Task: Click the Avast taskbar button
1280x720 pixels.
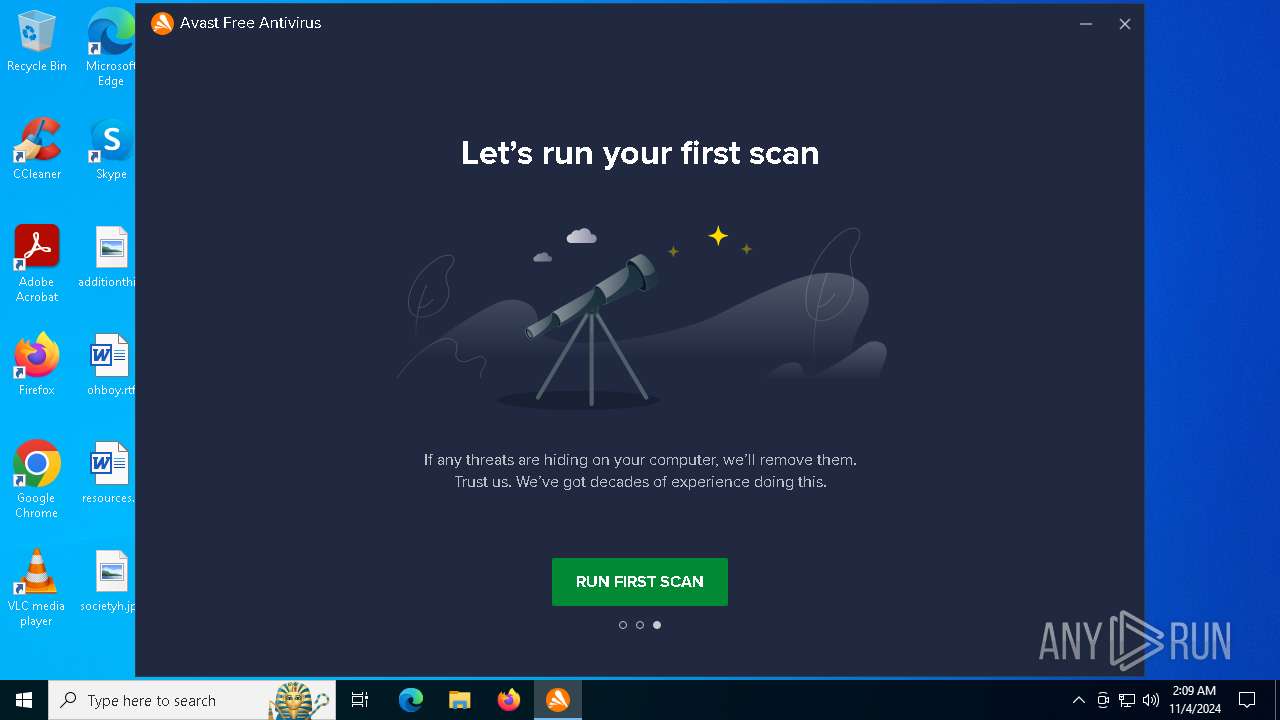Action: [x=558, y=700]
